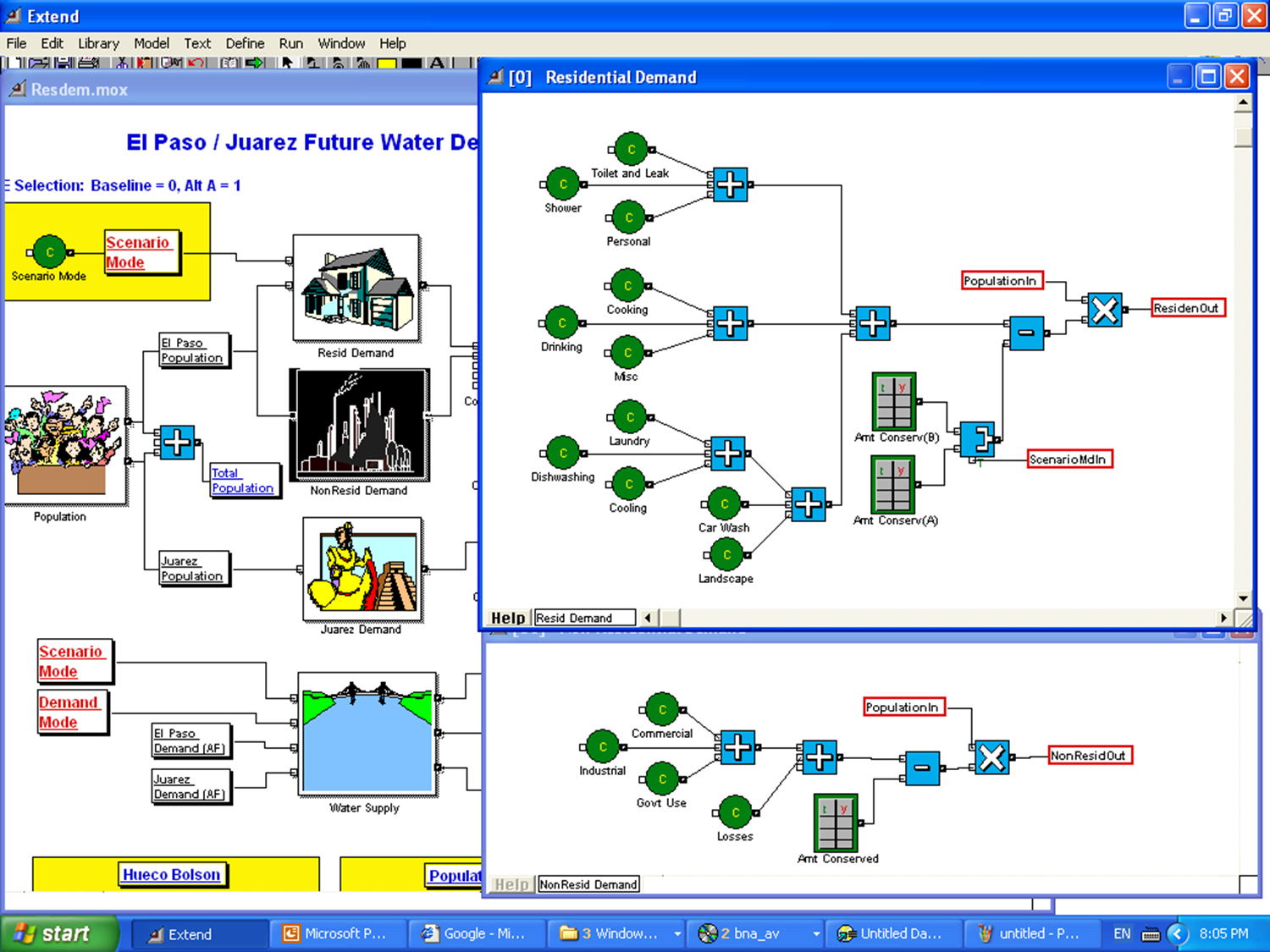Click PopulationIn connector in Residential Demand window

pyautogui.click(x=1002, y=280)
